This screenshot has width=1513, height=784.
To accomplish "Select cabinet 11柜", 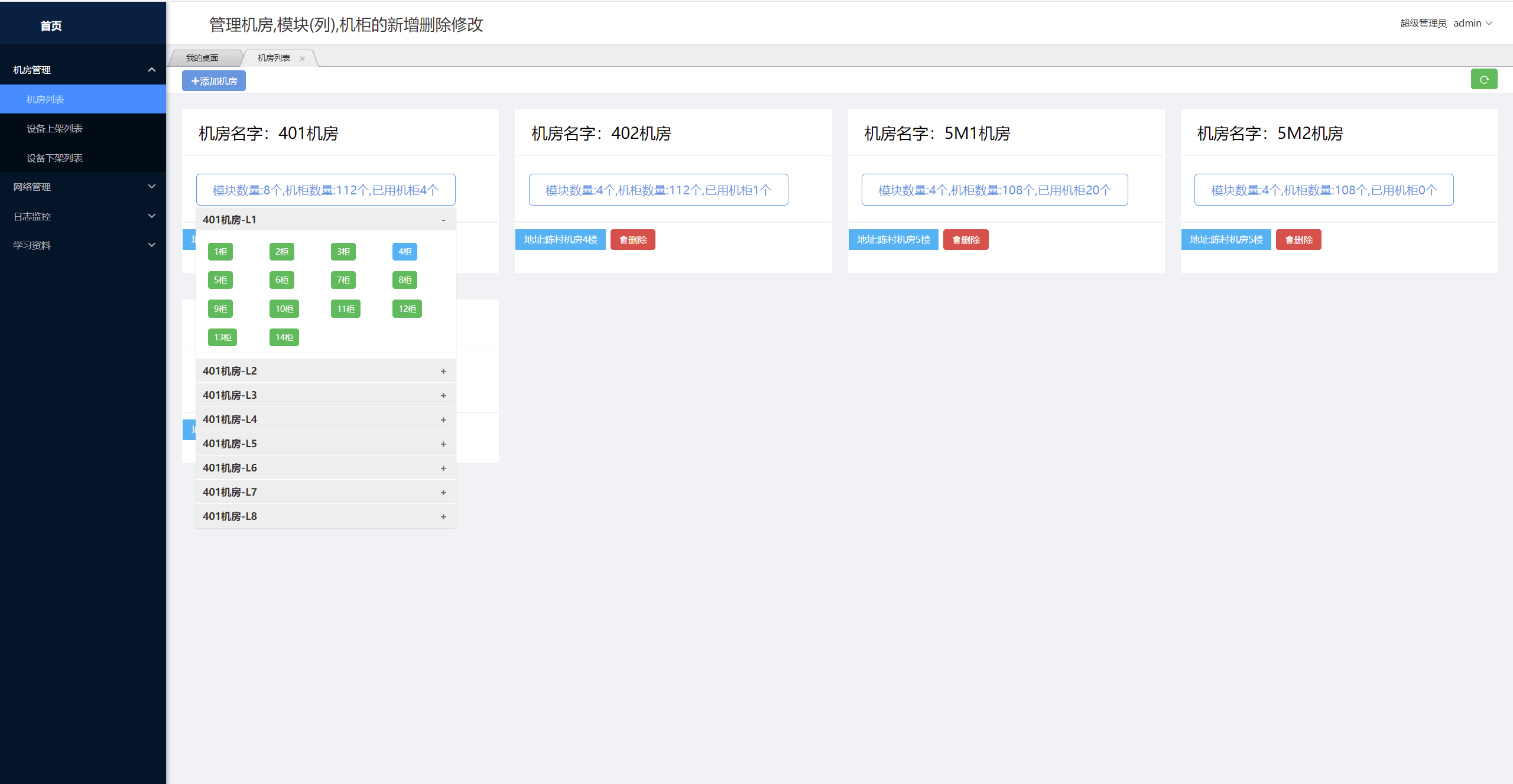I will (346, 309).
